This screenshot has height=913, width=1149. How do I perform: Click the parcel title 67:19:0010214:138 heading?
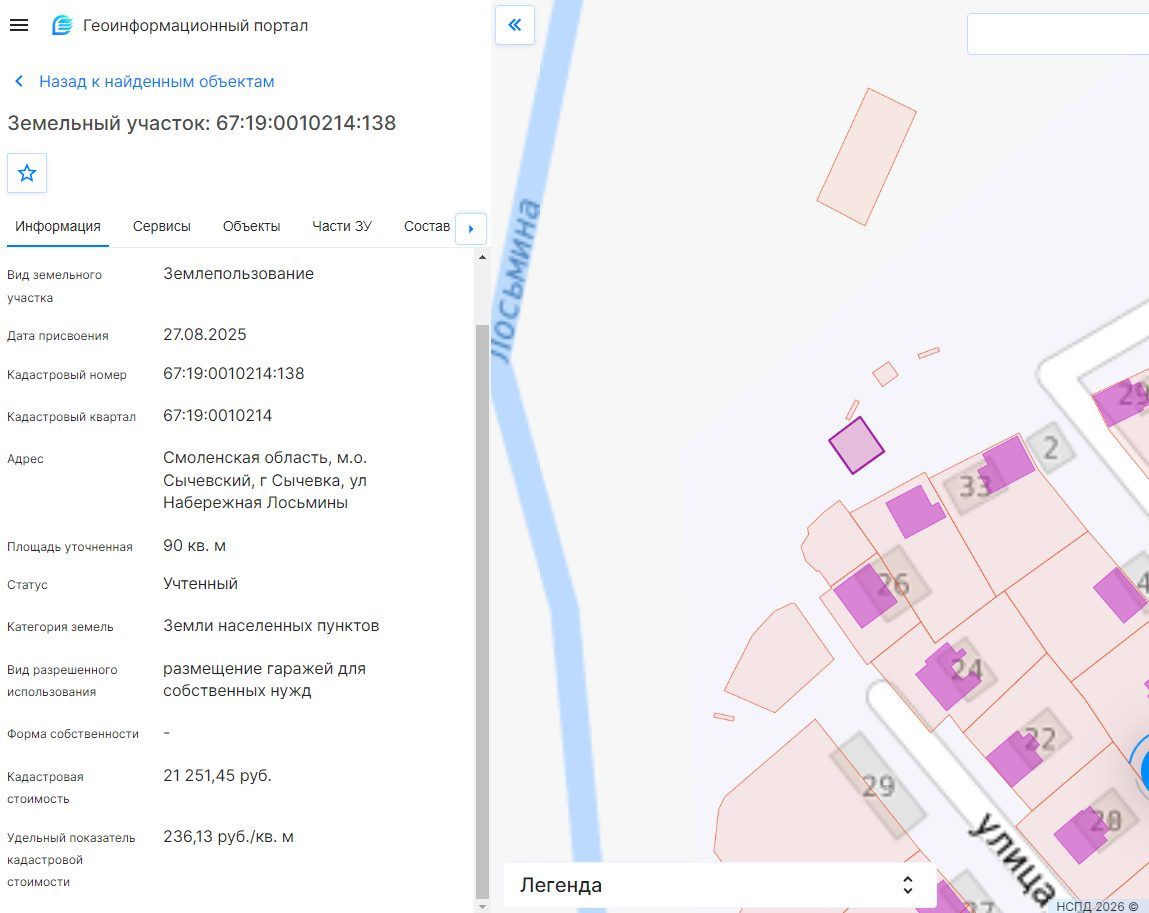coord(202,123)
